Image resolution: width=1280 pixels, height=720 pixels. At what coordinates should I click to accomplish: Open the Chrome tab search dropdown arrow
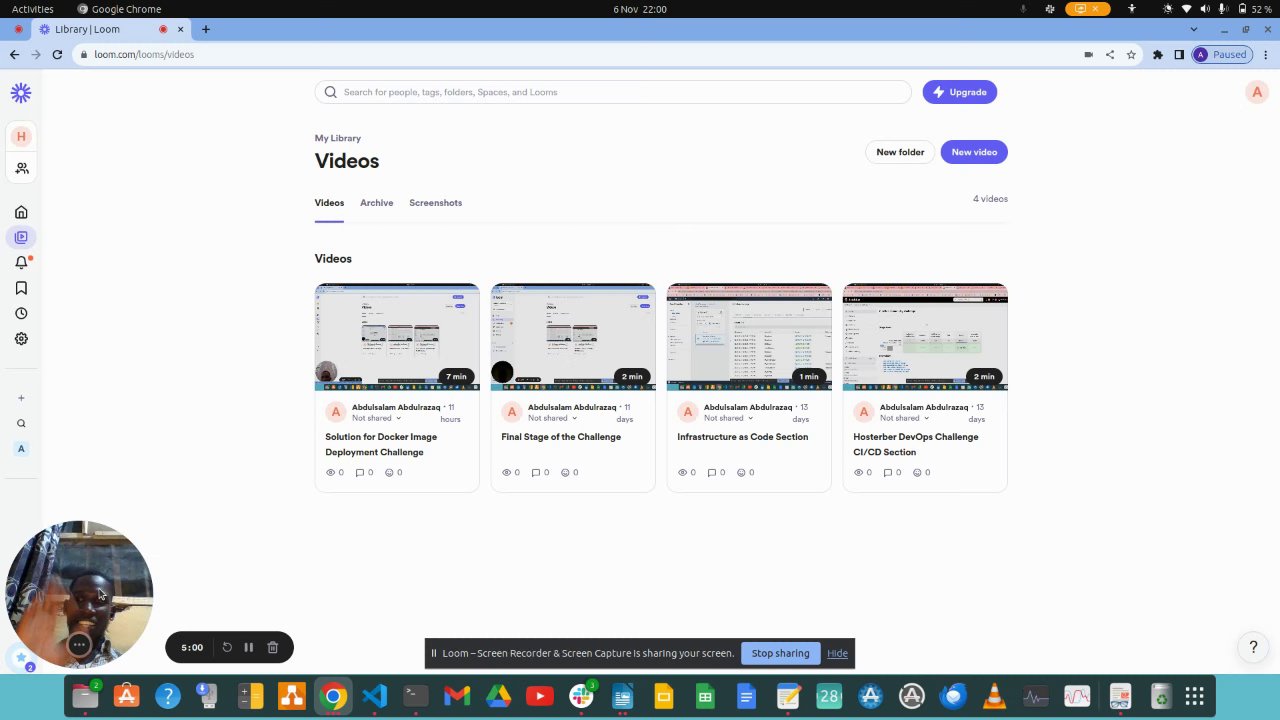click(x=1193, y=29)
